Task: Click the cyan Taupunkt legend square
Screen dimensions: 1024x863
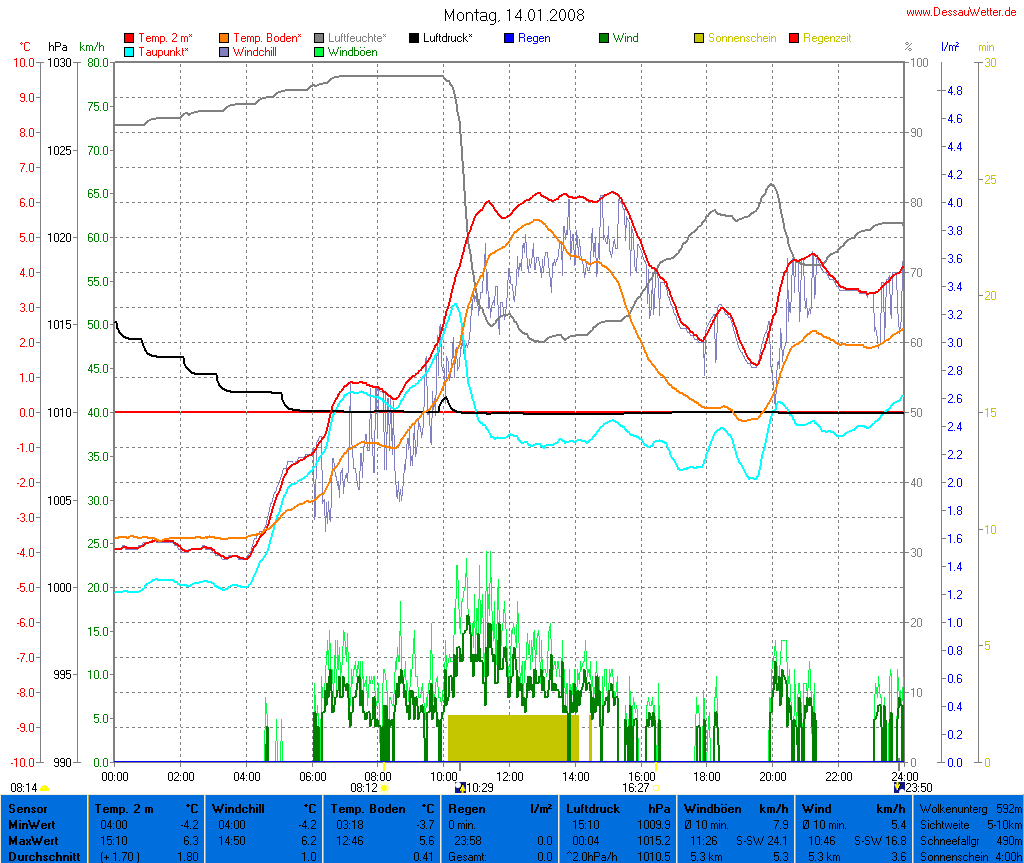Action: tap(129, 52)
